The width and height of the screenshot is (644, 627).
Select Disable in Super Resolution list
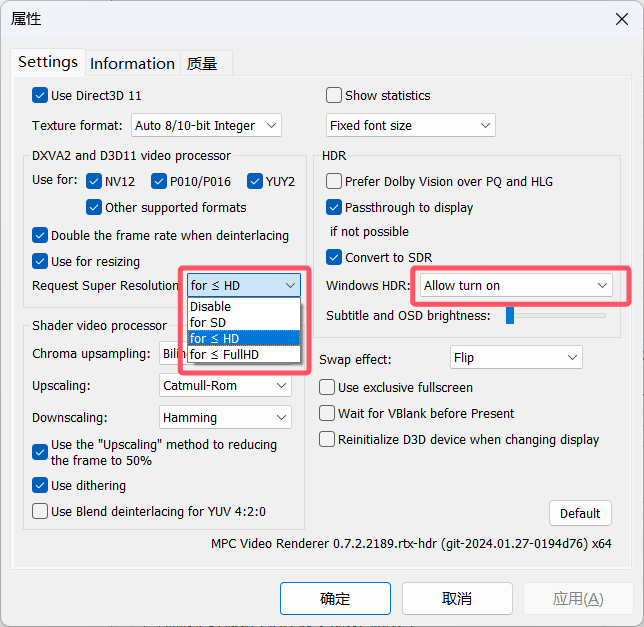click(x=211, y=306)
